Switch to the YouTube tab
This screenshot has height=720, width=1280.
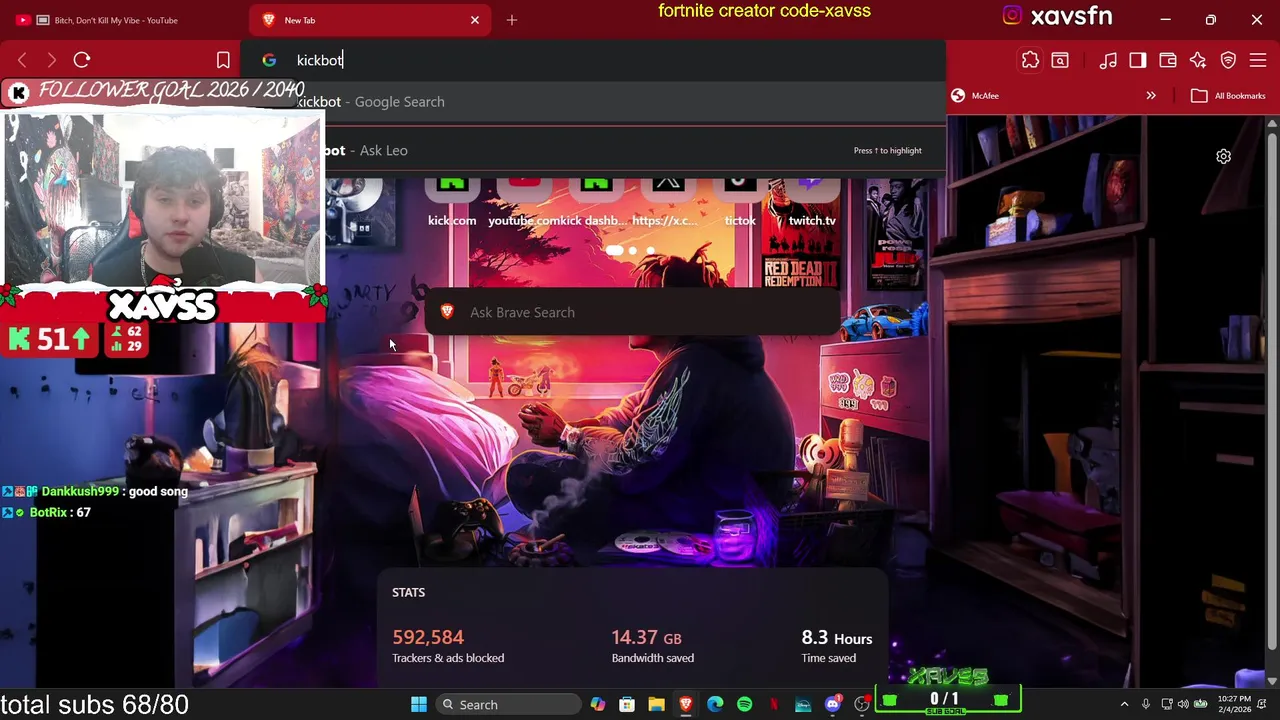[x=120, y=20]
